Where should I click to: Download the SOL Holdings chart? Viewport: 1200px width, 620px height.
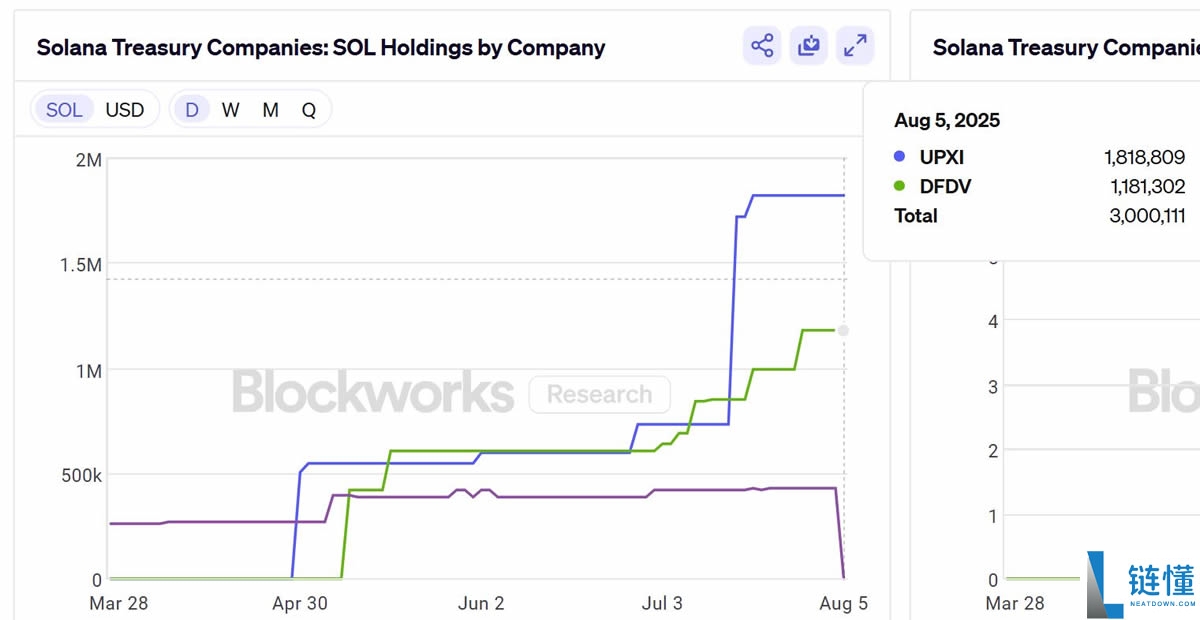(808, 46)
